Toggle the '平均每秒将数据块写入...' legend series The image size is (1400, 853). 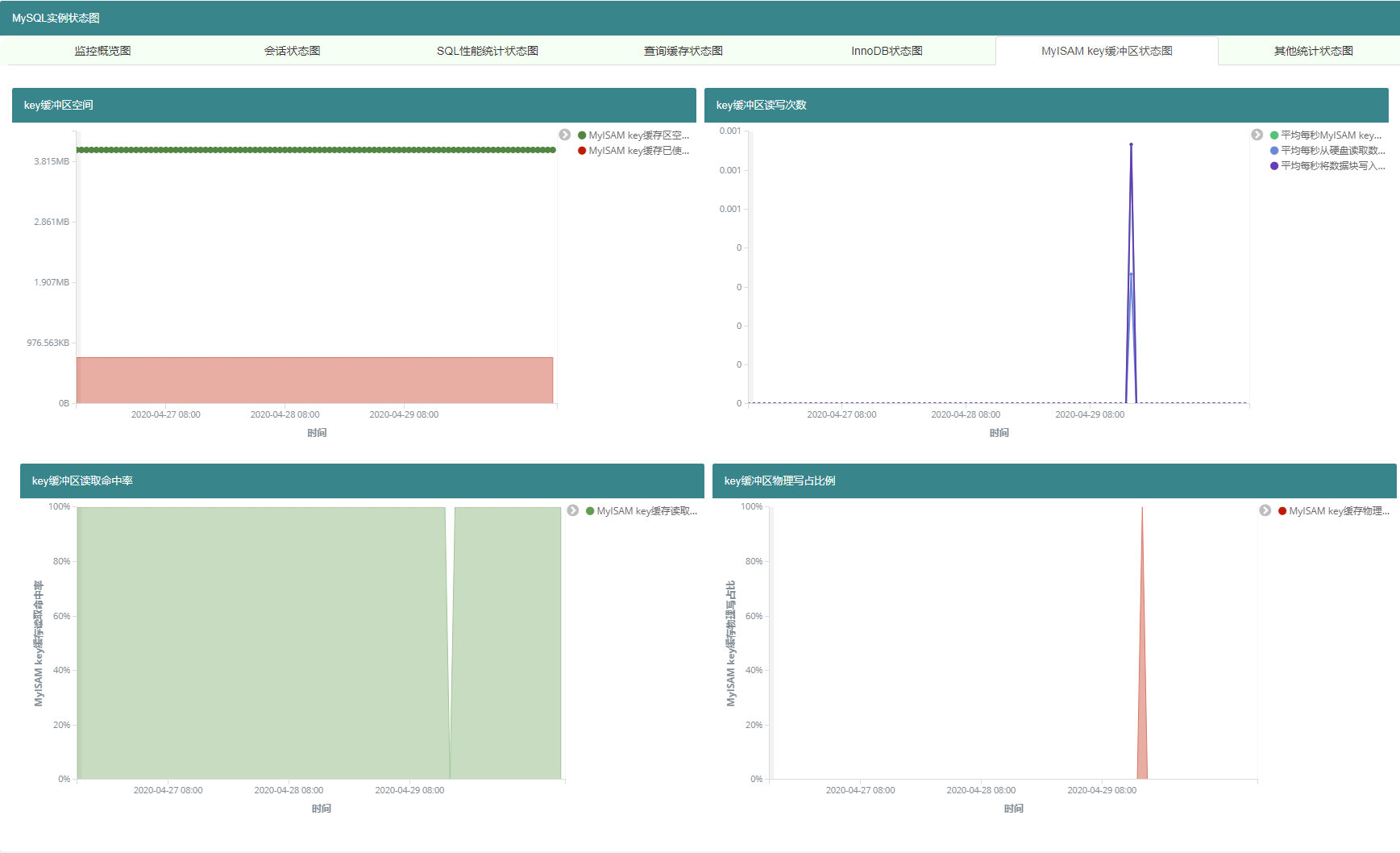click(x=1327, y=166)
